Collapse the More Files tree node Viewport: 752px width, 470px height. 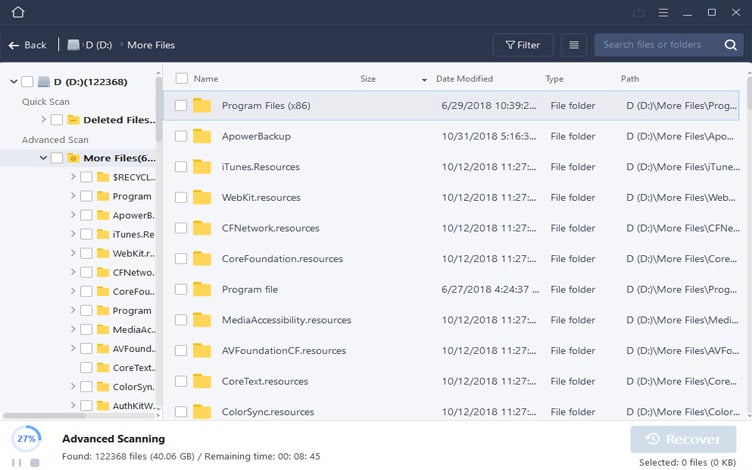tap(43, 158)
